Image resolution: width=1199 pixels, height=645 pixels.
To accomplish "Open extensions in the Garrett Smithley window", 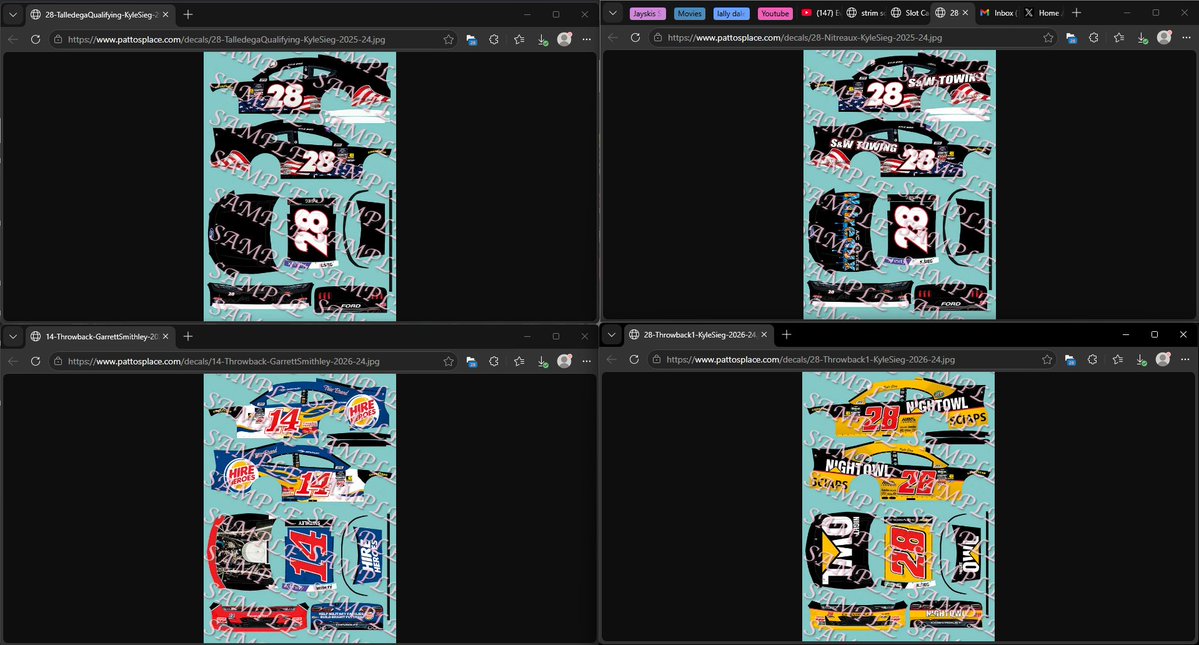I will (494, 361).
